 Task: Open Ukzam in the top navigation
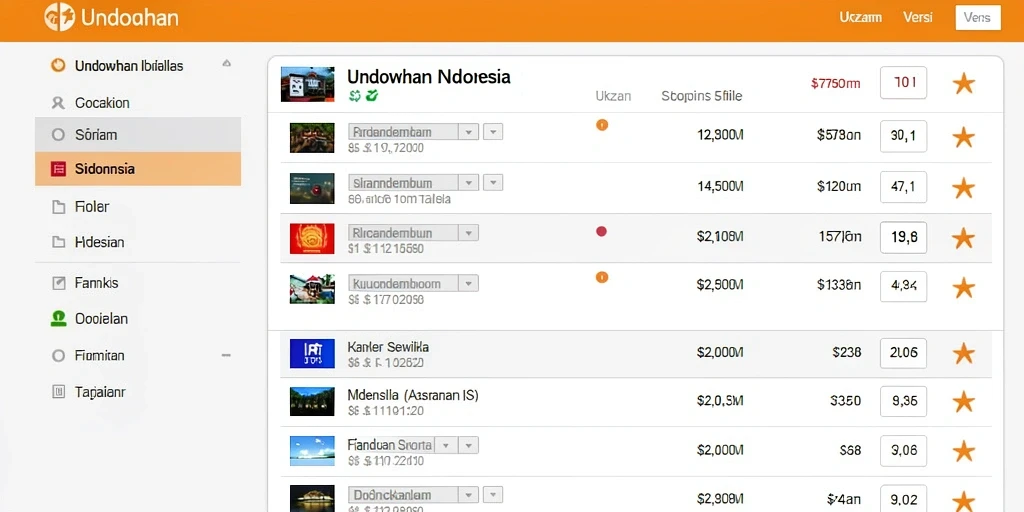[x=860, y=18]
